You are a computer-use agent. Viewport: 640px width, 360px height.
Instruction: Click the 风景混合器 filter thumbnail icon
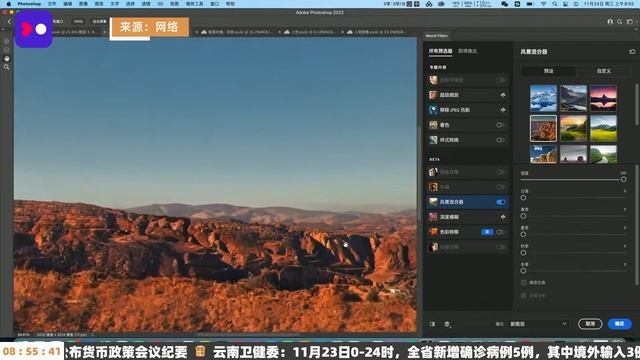(x=433, y=202)
